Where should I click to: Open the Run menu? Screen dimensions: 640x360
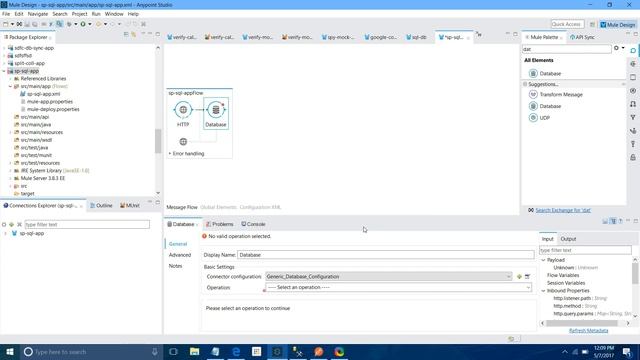point(96,14)
